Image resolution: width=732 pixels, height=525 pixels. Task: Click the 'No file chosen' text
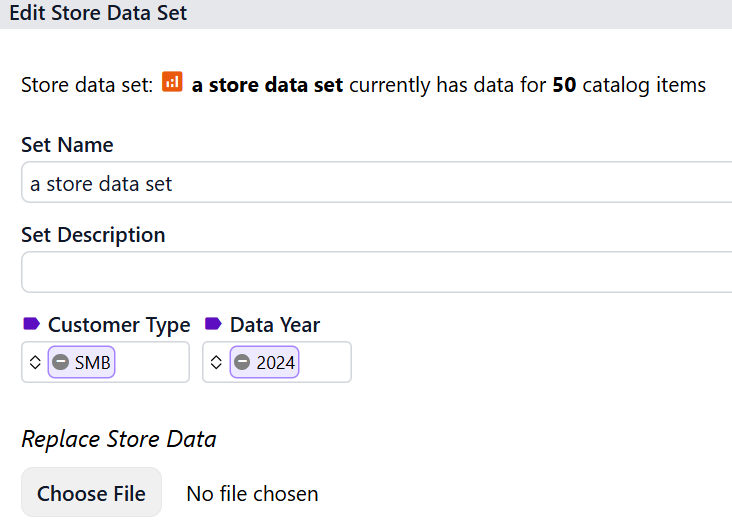(x=252, y=494)
